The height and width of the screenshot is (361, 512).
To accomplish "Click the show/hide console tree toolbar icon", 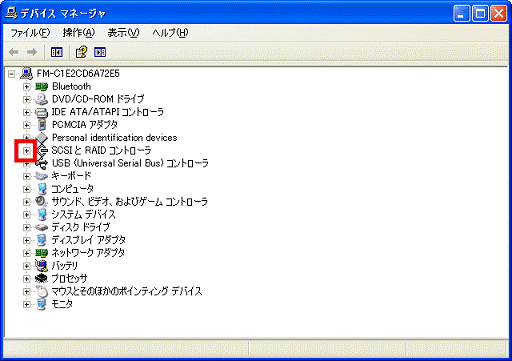I will click(57, 52).
